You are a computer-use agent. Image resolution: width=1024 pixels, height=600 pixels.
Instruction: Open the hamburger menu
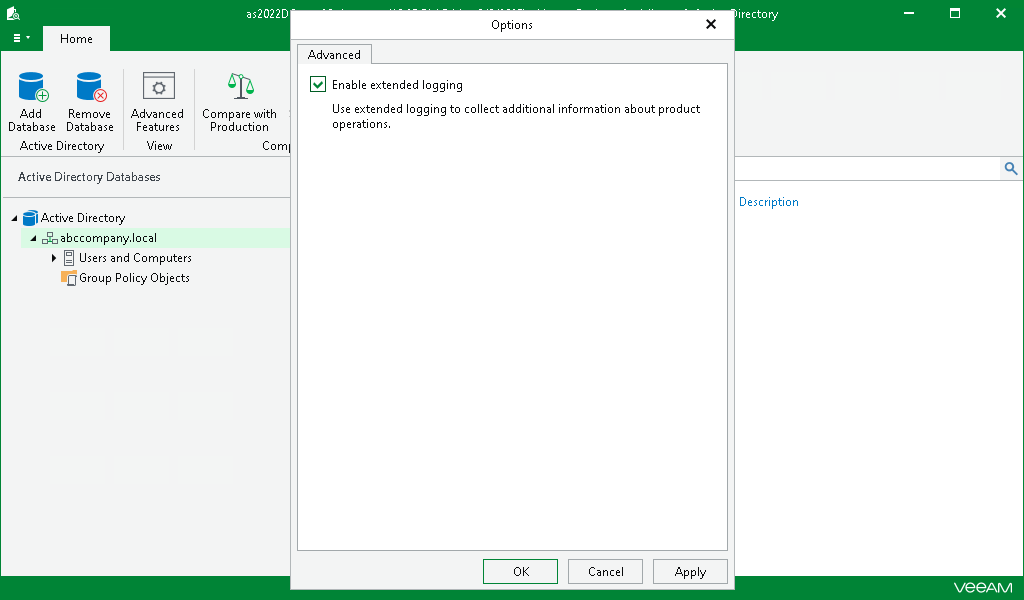coord(17,38)
